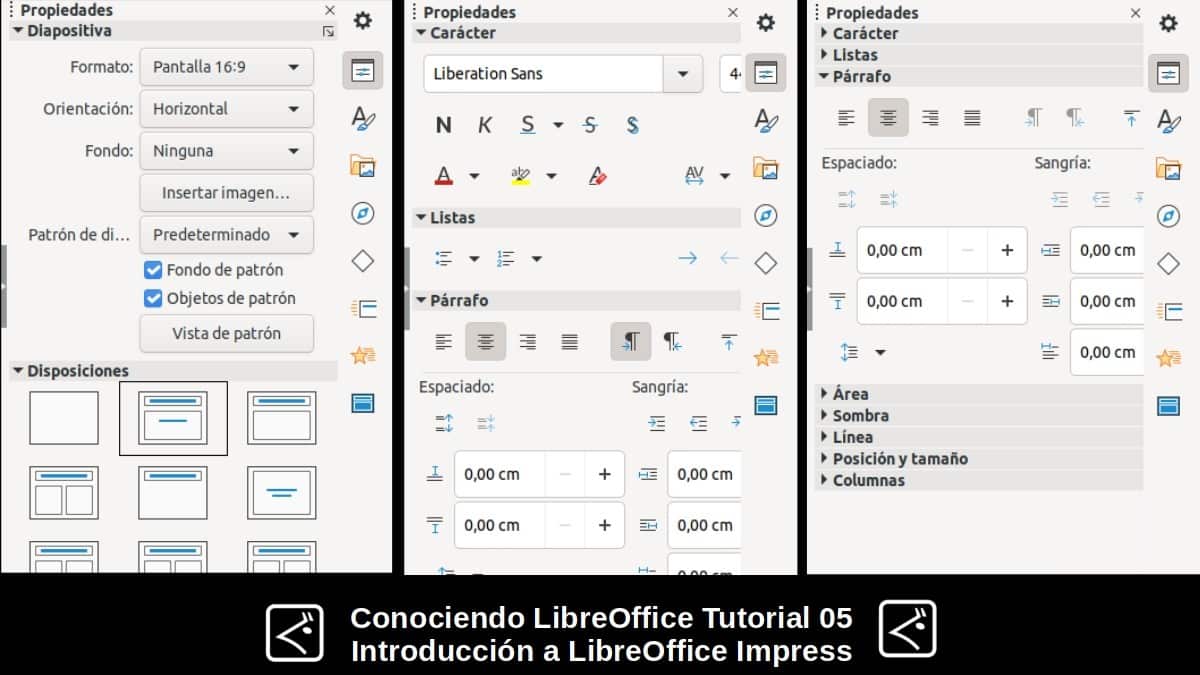This screenshot has width=1200, height=675.
Task: Click increase indent icon in the Liberation Sans panel
Action: (657, 423)
